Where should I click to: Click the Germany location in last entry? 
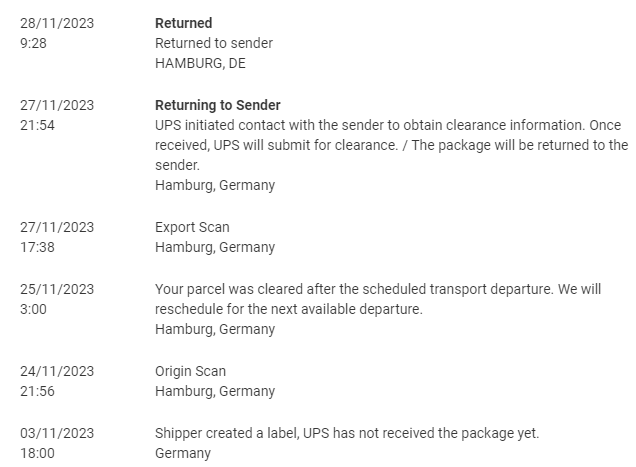click(x=183, y=453)
